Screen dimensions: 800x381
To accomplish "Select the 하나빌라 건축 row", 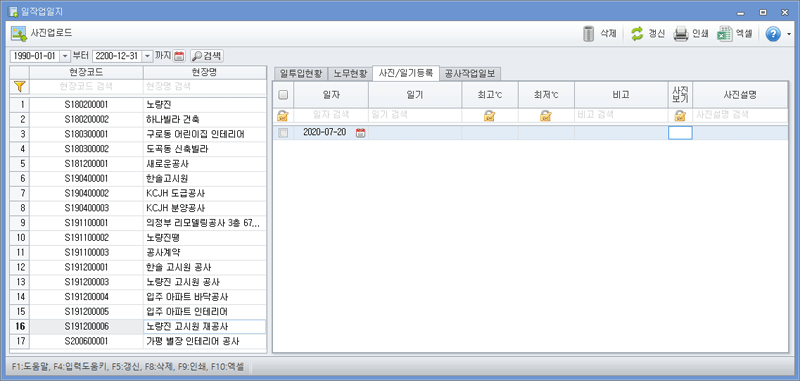I will (x=138, y=119).
